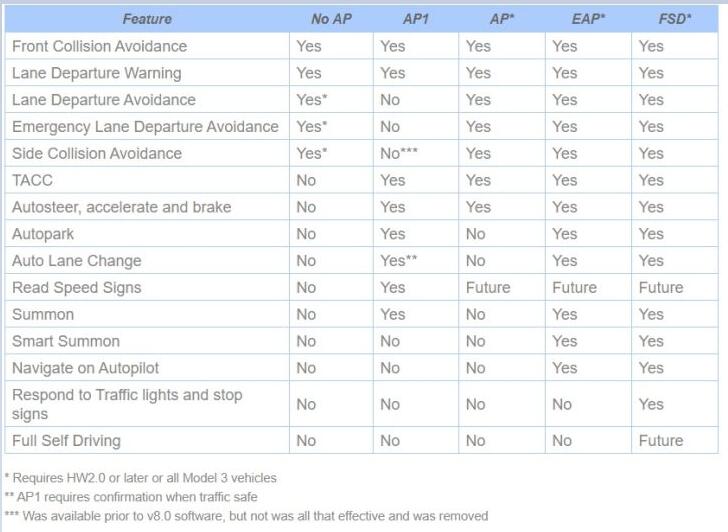Select the "Yes**" cell in Auto Lane Change row
728x532 pixels.
pyautogui.click(x=399, y=261)
